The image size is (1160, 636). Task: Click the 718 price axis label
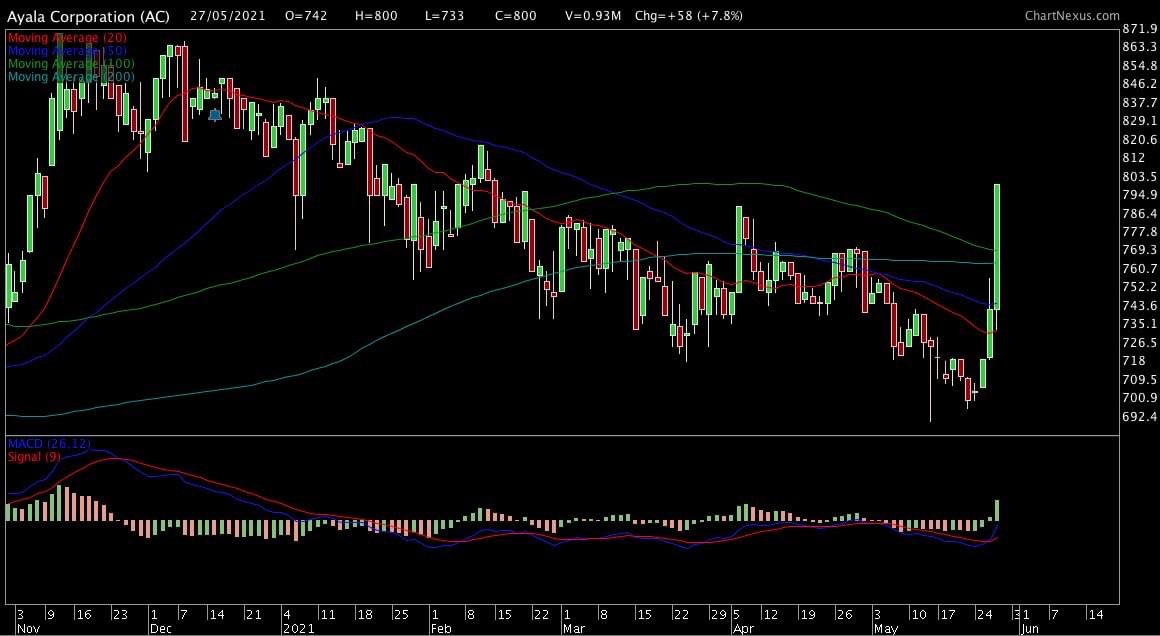(1134, 361)
